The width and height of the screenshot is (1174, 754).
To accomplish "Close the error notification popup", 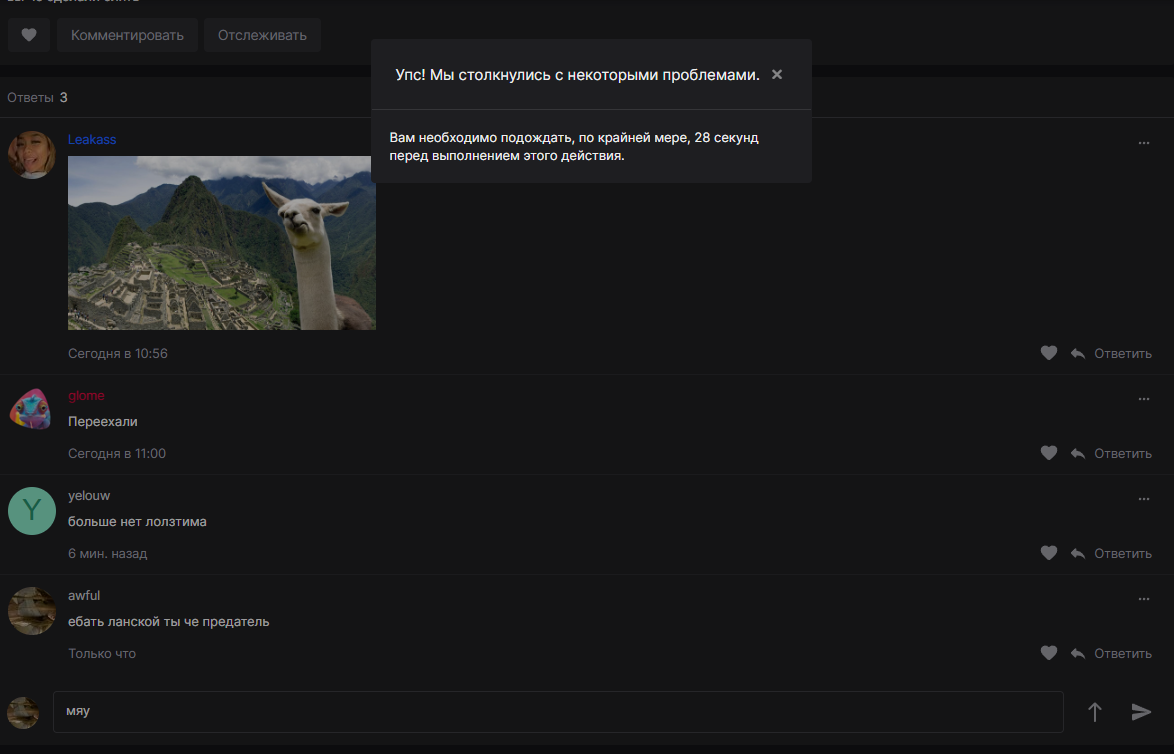I will pos(777,75).
